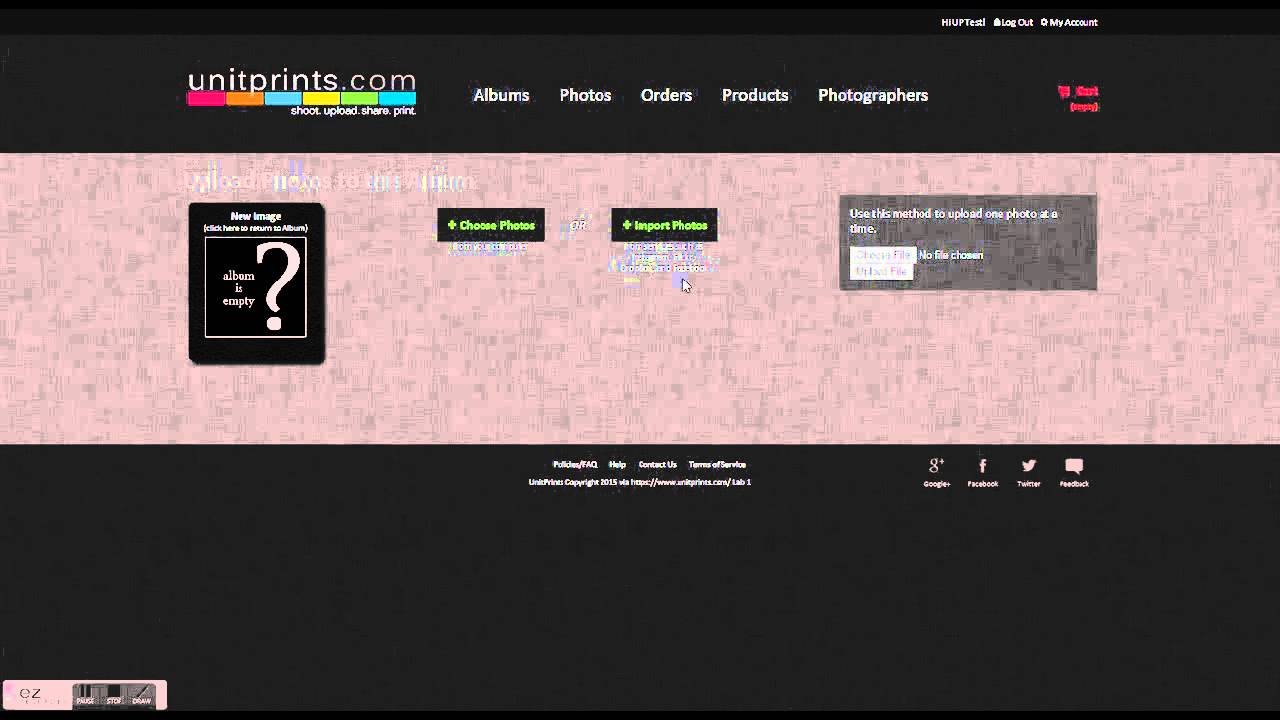Image resolution: width=1280 pixels, height=720 pixels.
Task: Click 'click here to return to Album'
Action: 256,228
